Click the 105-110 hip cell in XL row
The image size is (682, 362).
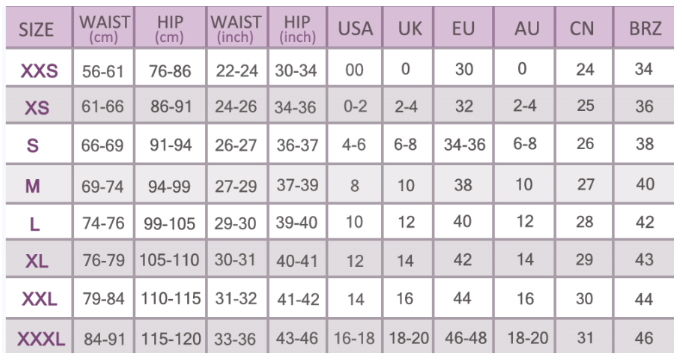(170, 260)
